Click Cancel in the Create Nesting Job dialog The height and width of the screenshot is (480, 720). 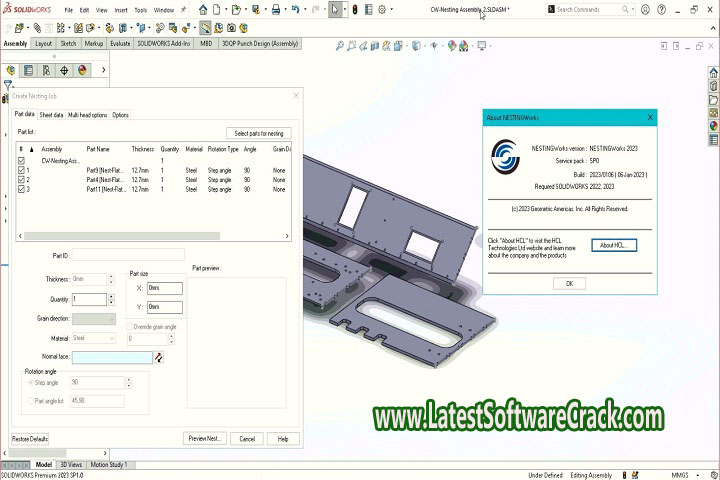tap(247, 439)
